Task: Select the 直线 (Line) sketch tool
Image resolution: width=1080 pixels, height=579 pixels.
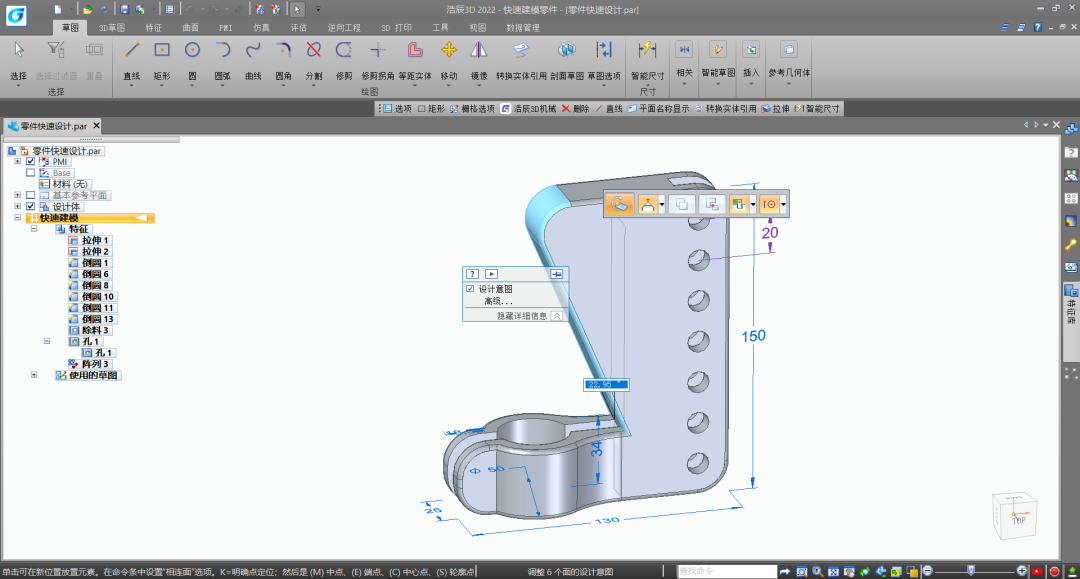Action: coord(131,51)
